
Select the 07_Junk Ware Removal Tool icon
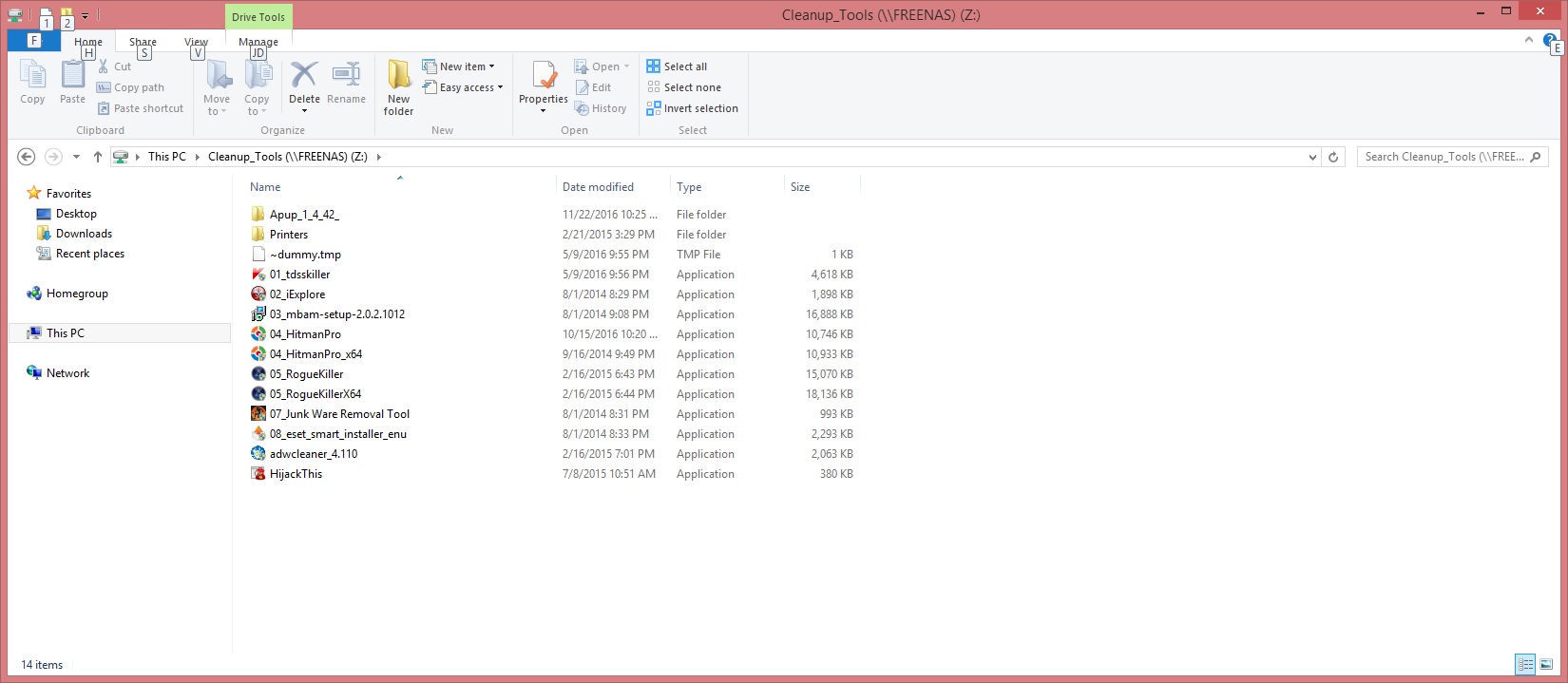(258, 414)
